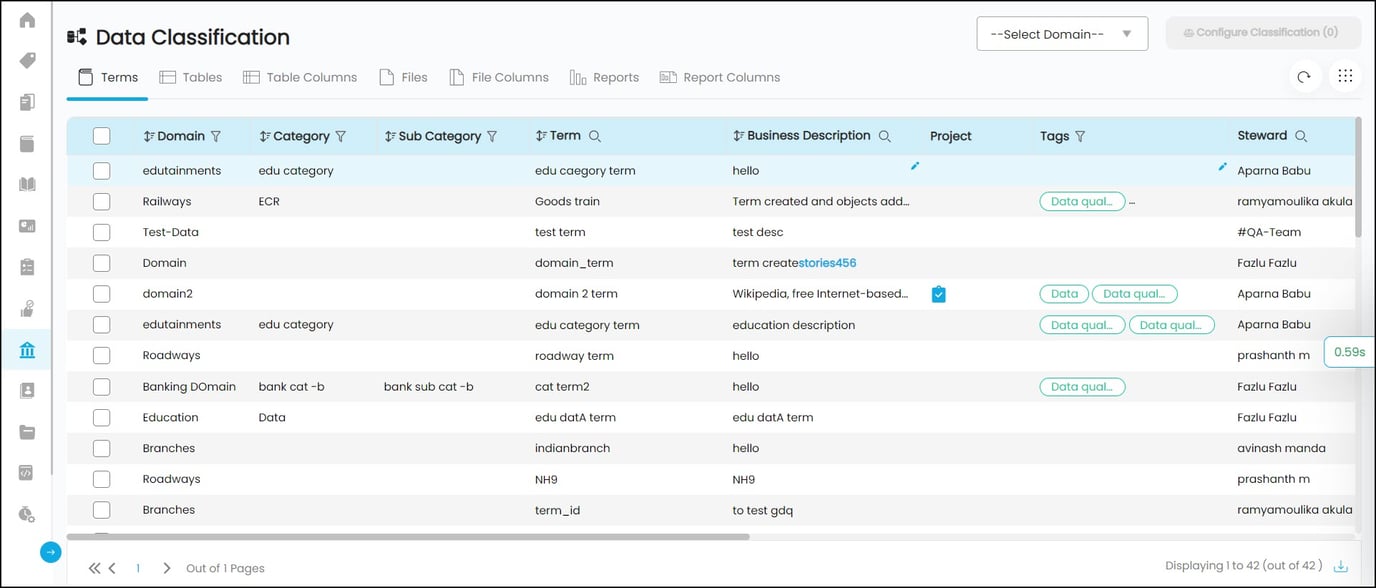
Task: Switch to the Table Columns tab
Action: click(299, 77)
